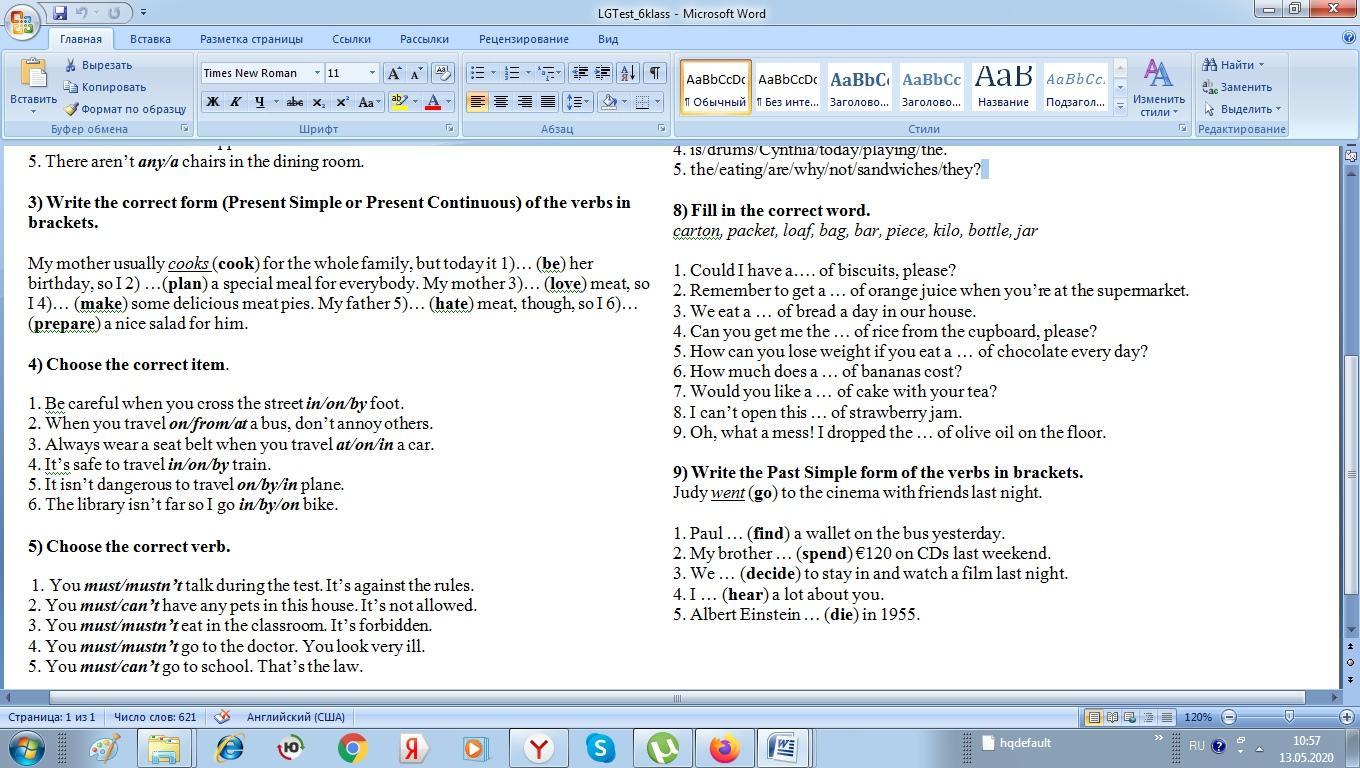Open the Ссылки tab
1360x768 pixels.
pyautogui.click(x=351, y=39)
